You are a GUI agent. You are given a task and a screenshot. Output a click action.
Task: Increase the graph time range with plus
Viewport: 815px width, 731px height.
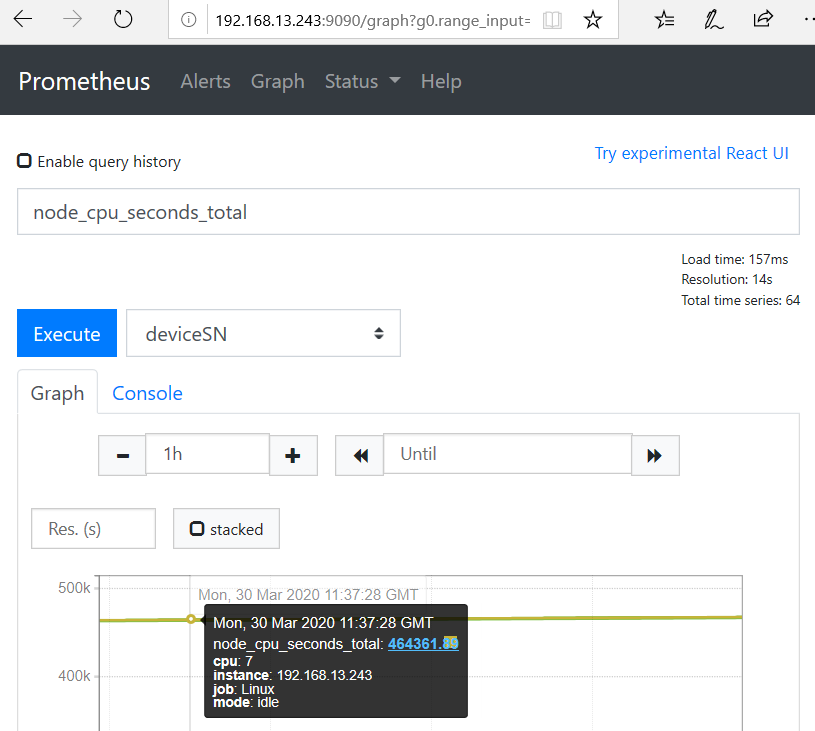coord(293,455)
